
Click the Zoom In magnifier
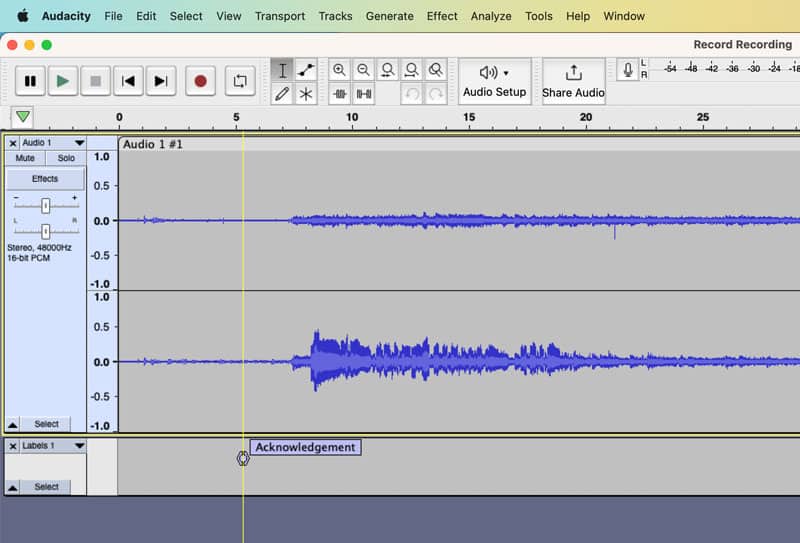tap(339, 70)
